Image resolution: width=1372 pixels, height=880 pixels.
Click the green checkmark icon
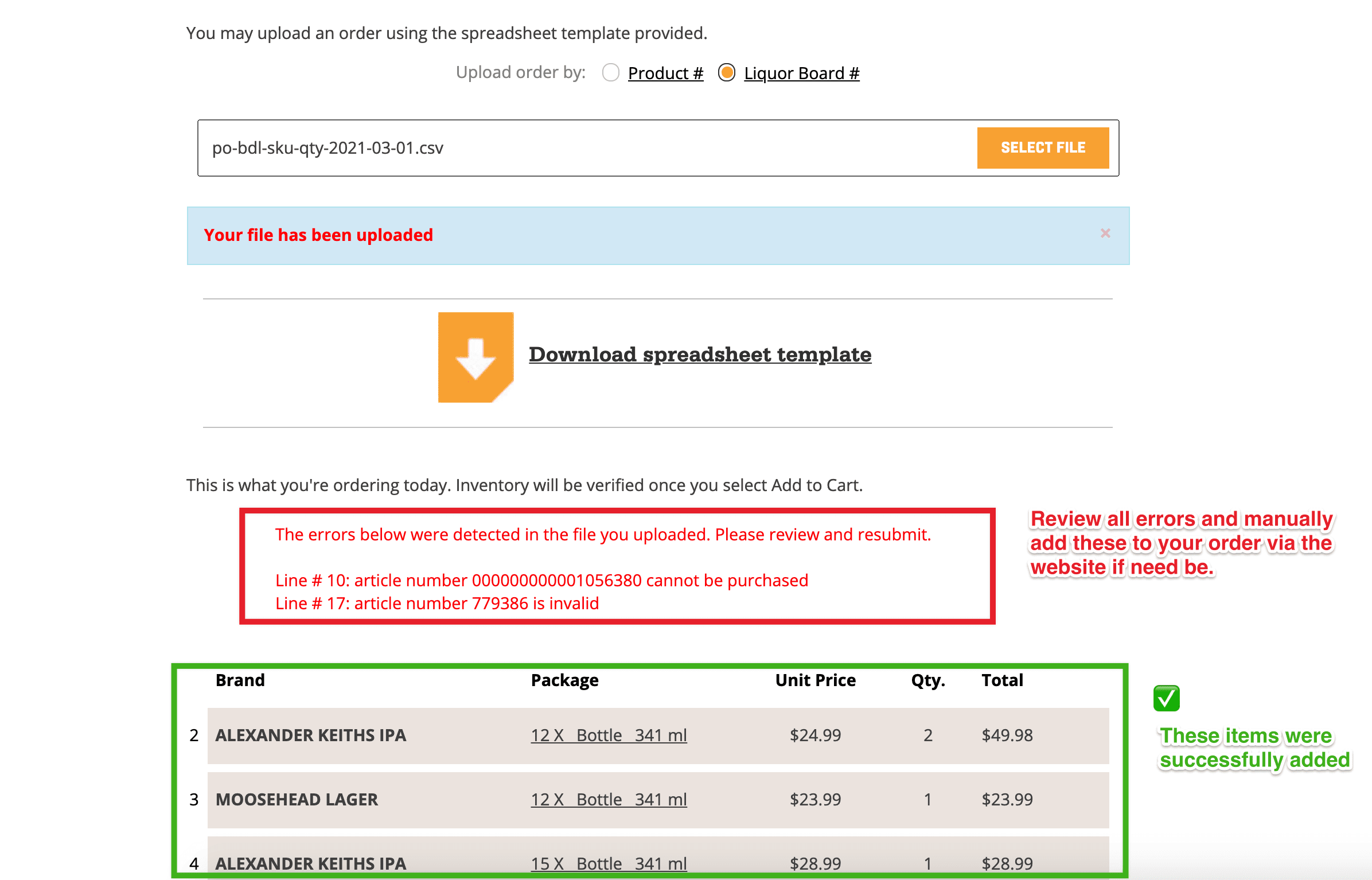pyautogui.click(x=1166, y=698)
